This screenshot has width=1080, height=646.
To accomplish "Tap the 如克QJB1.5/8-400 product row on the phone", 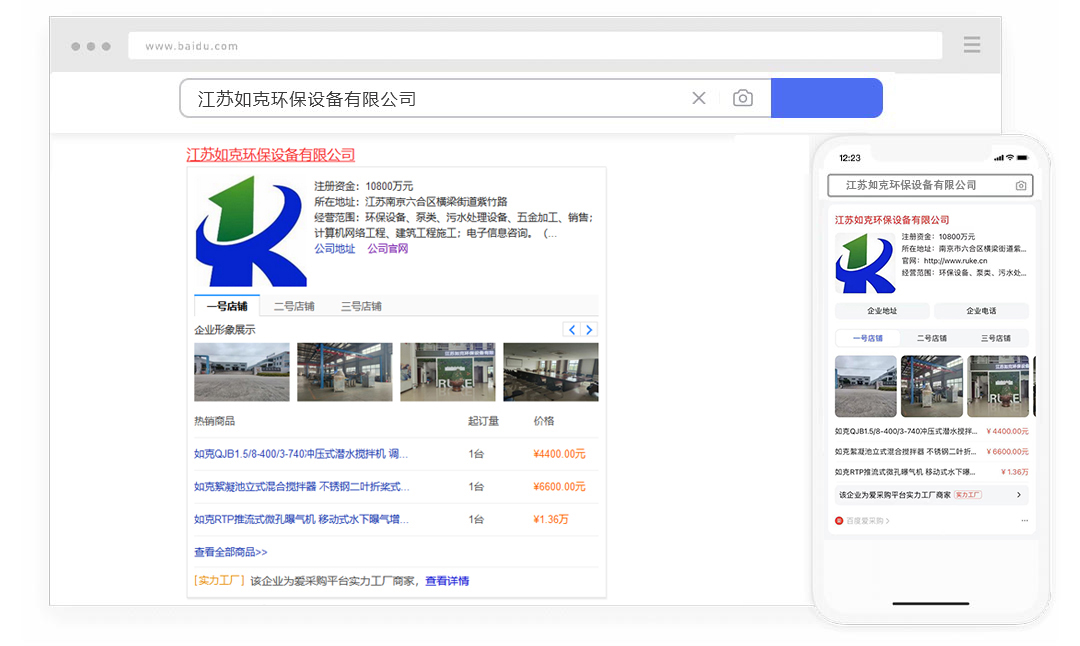I will coord(931,431).
